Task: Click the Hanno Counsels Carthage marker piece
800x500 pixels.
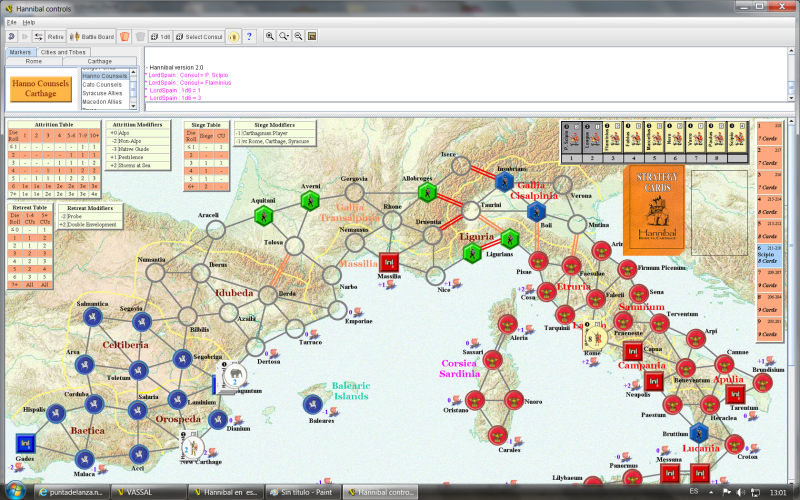Action: 41,89
